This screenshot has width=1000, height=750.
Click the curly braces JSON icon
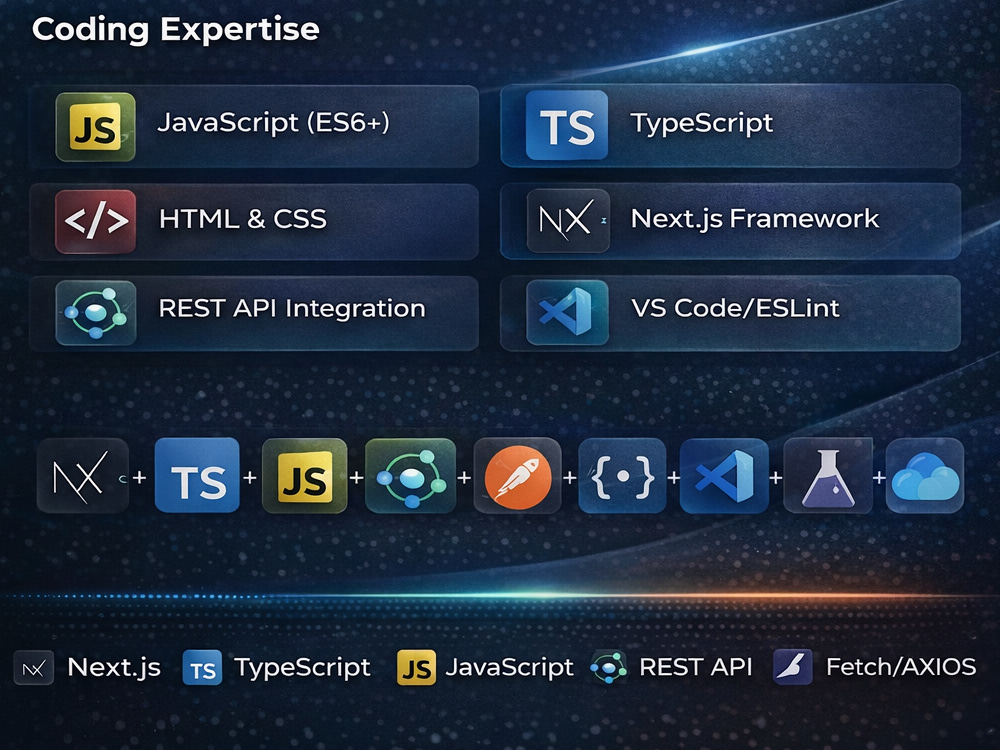622,476
